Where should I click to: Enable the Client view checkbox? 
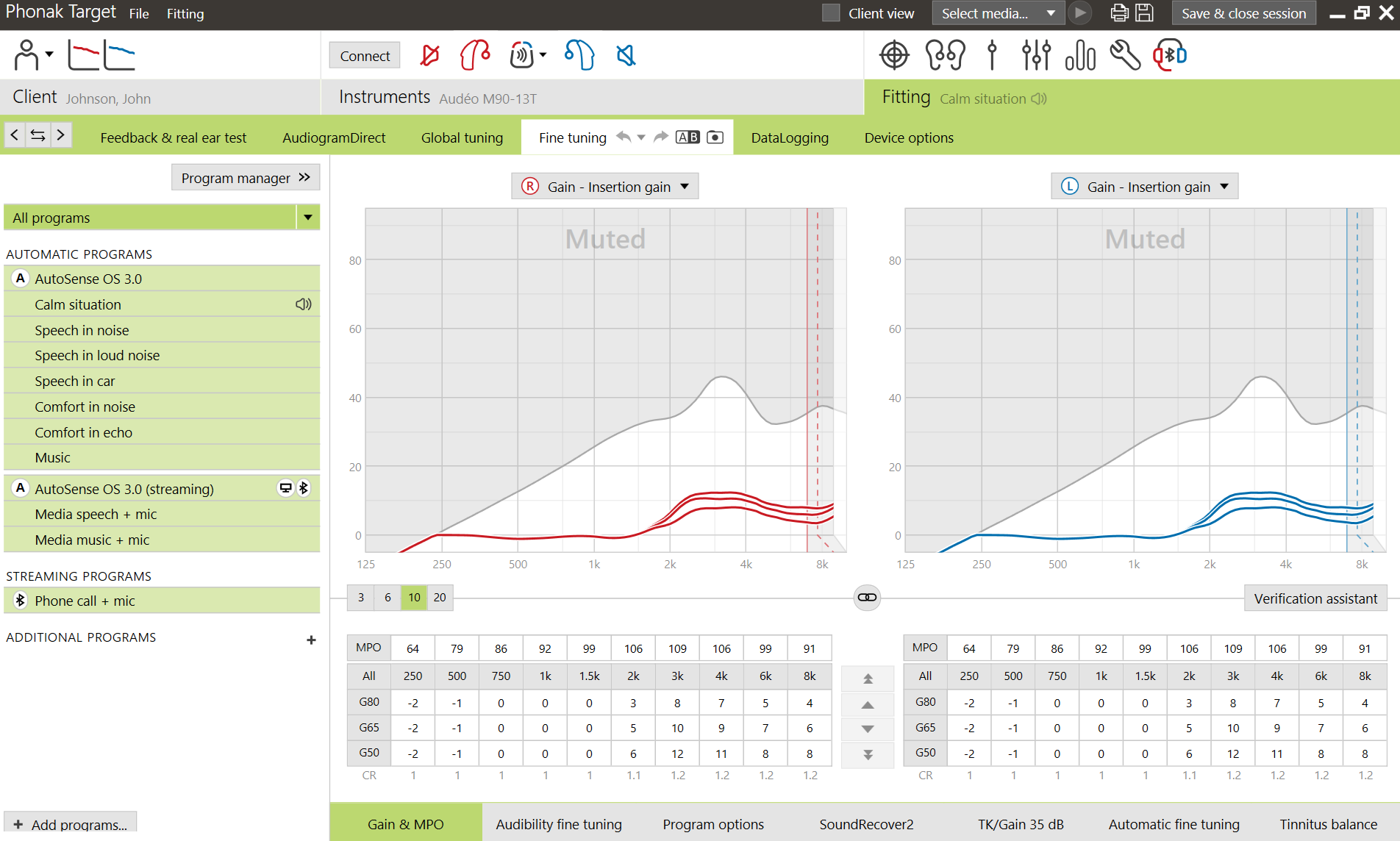(x=830, y=12)
